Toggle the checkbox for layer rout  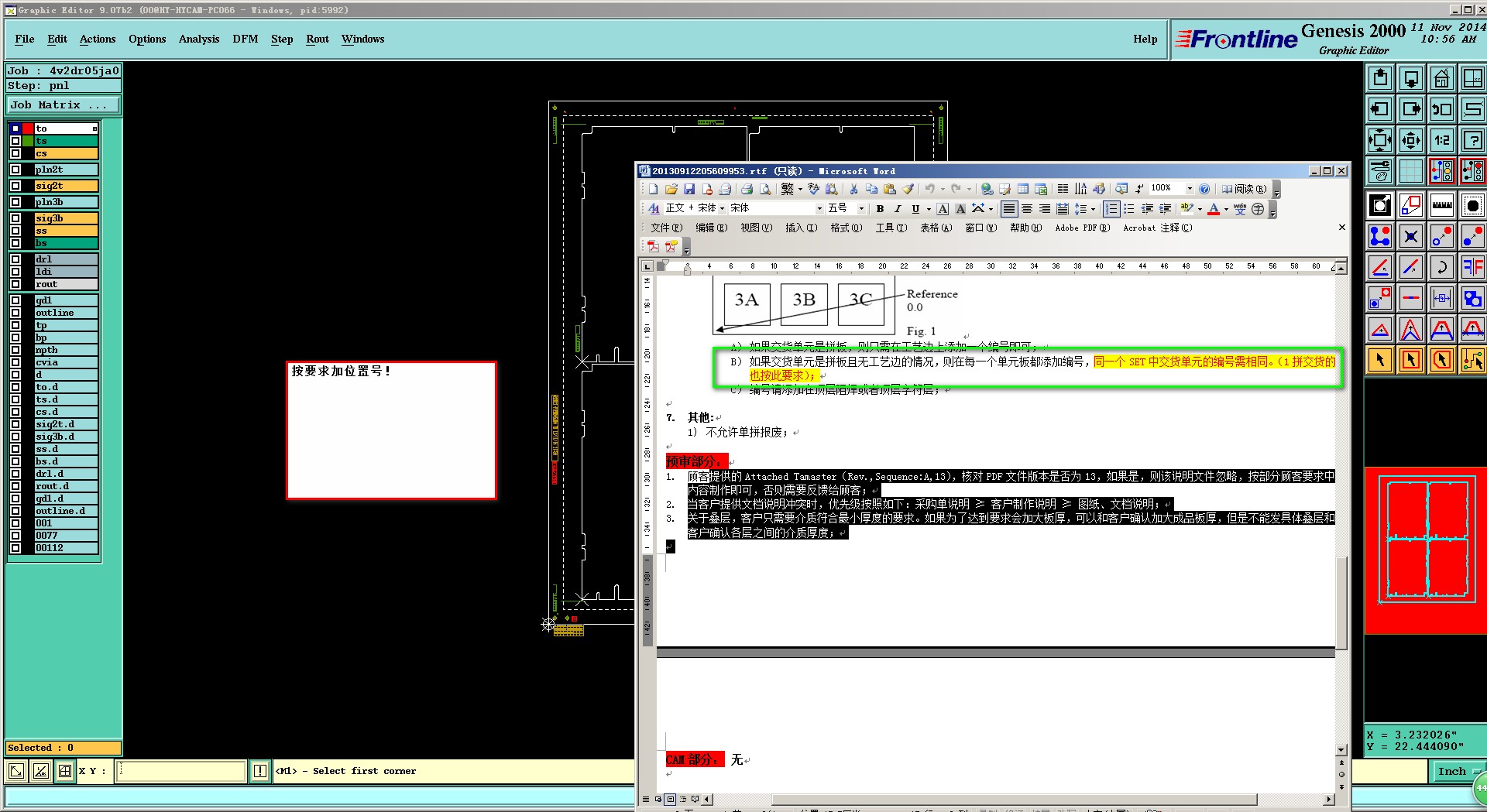15,284
